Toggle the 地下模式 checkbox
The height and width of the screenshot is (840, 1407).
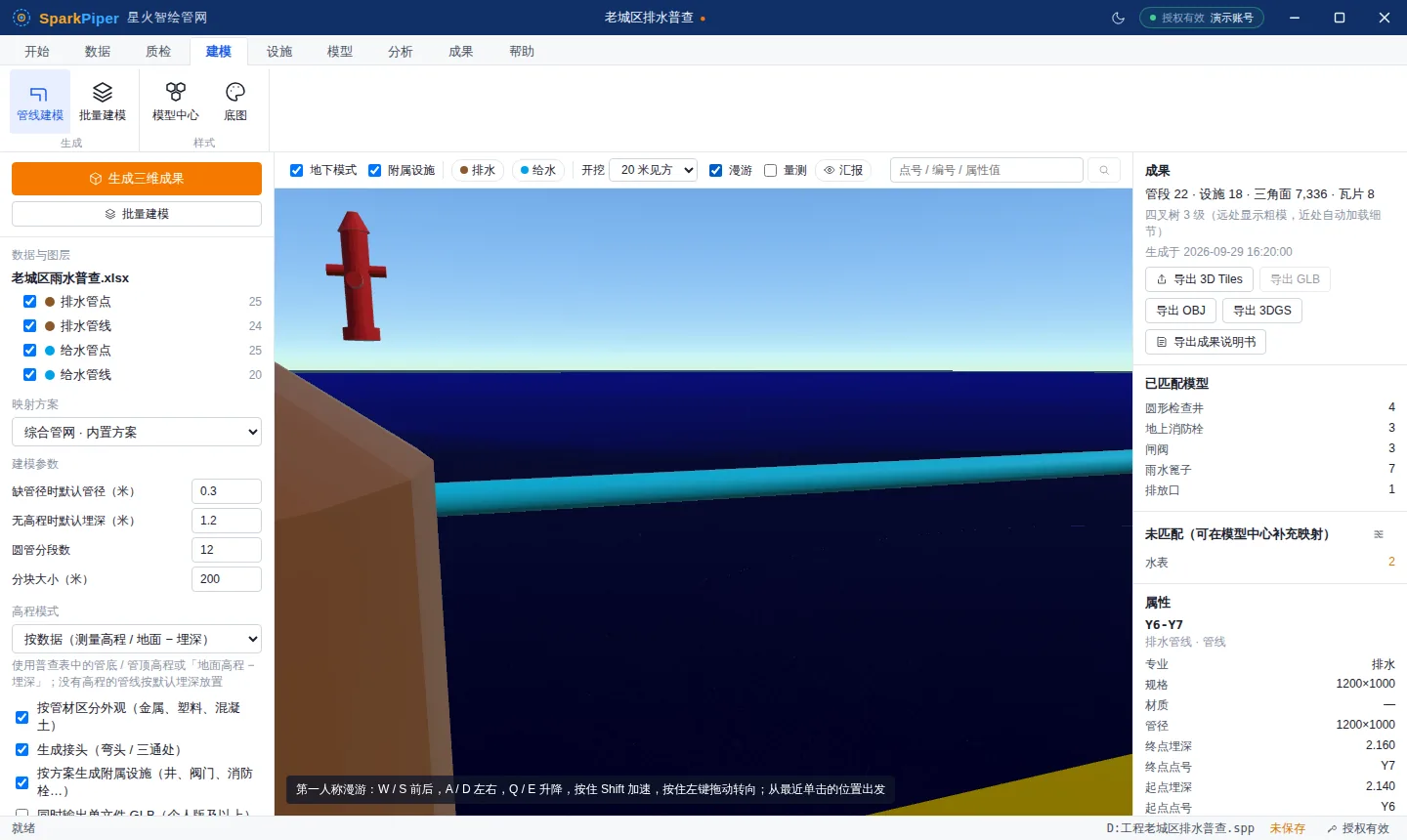(x=297, y=170)
